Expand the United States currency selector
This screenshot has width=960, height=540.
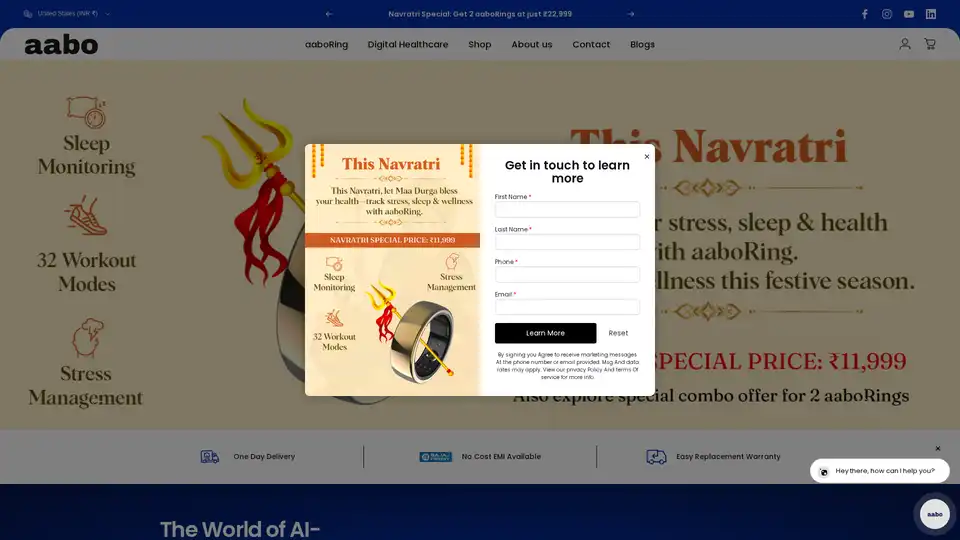[x=67, y=14]
